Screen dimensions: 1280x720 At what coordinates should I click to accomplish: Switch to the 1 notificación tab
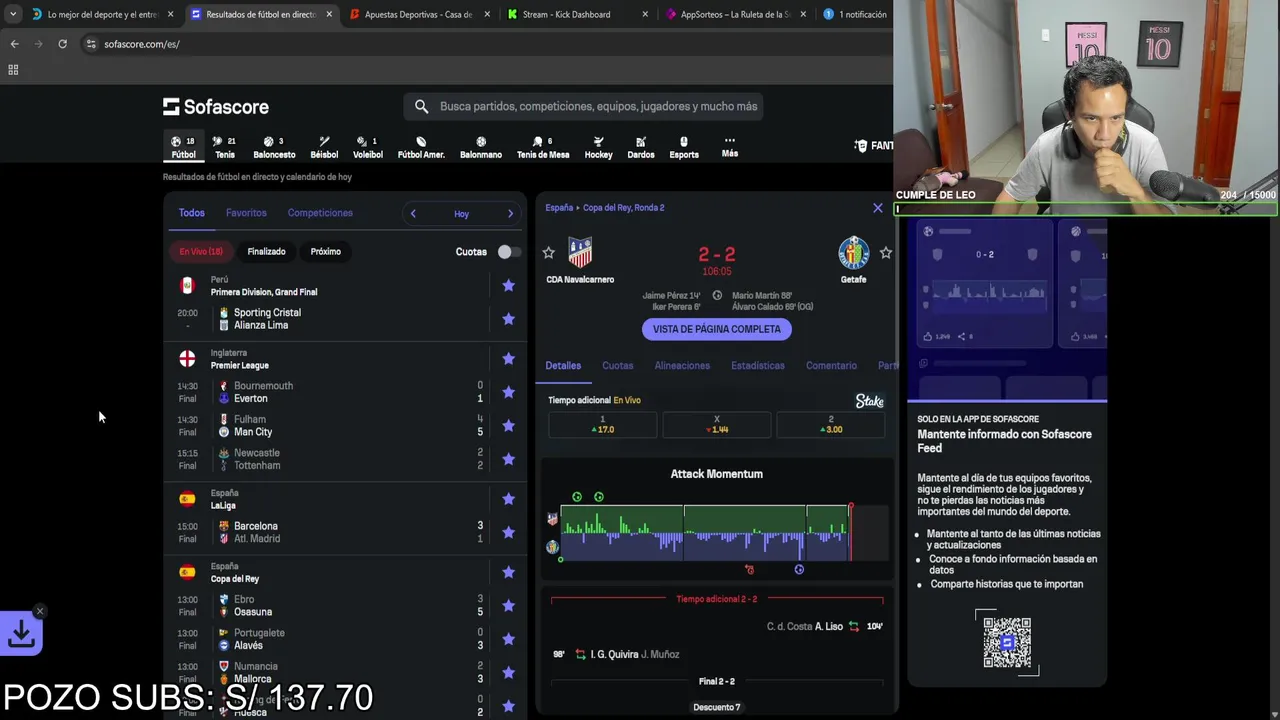[855, 14]
